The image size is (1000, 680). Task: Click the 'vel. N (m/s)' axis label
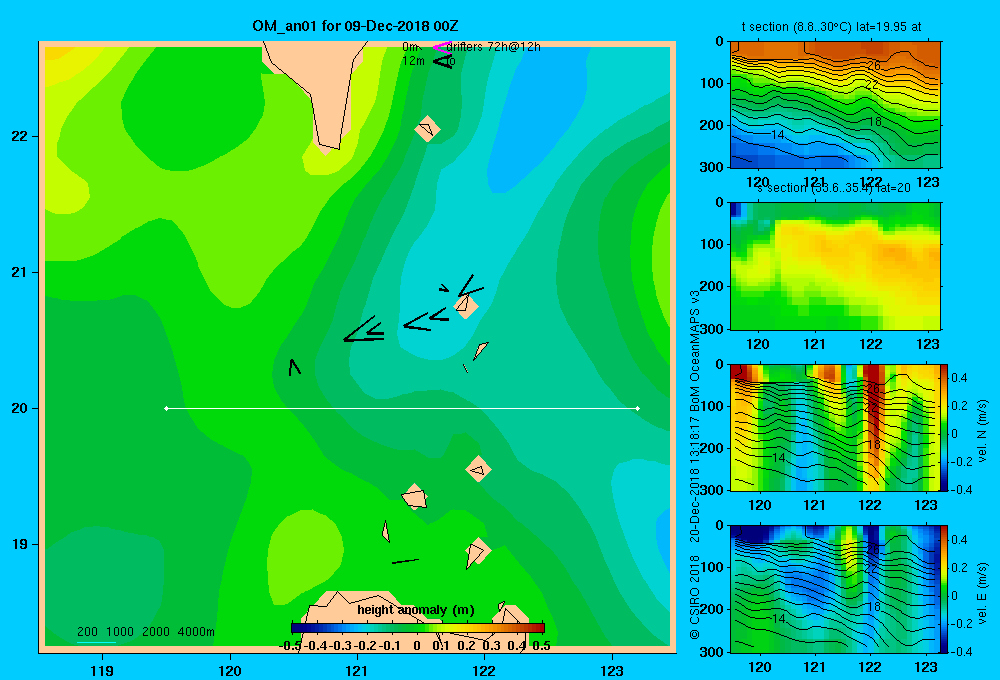(x=983, y=431)
